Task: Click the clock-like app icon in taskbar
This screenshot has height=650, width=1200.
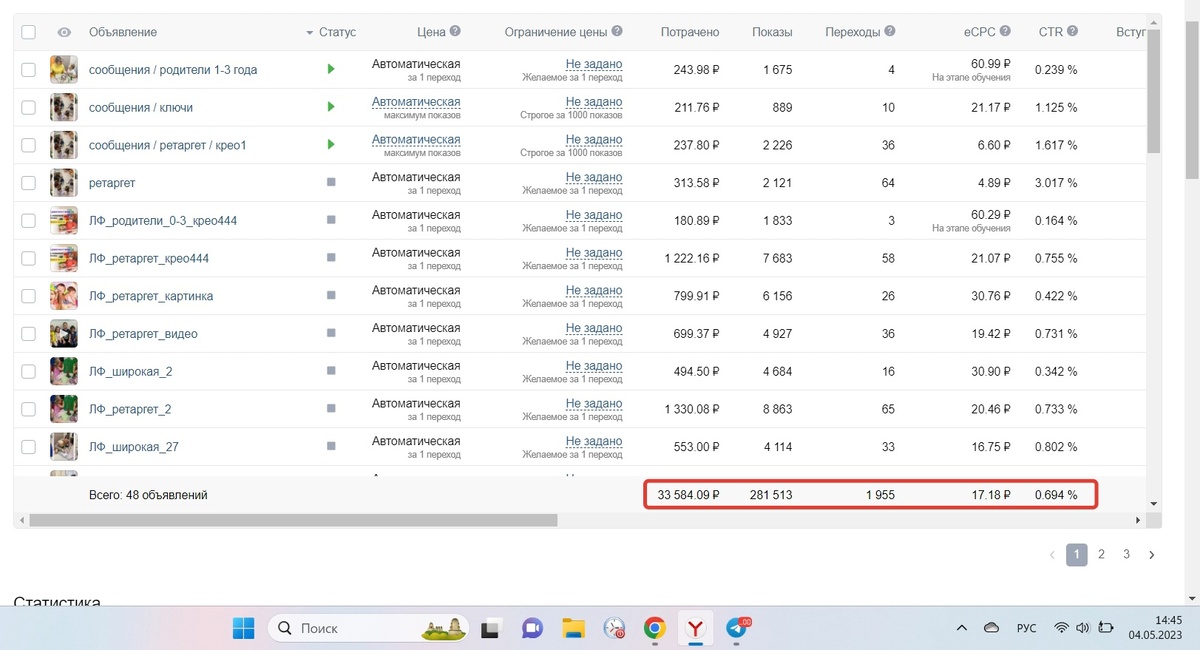Action: pos(614,628)
